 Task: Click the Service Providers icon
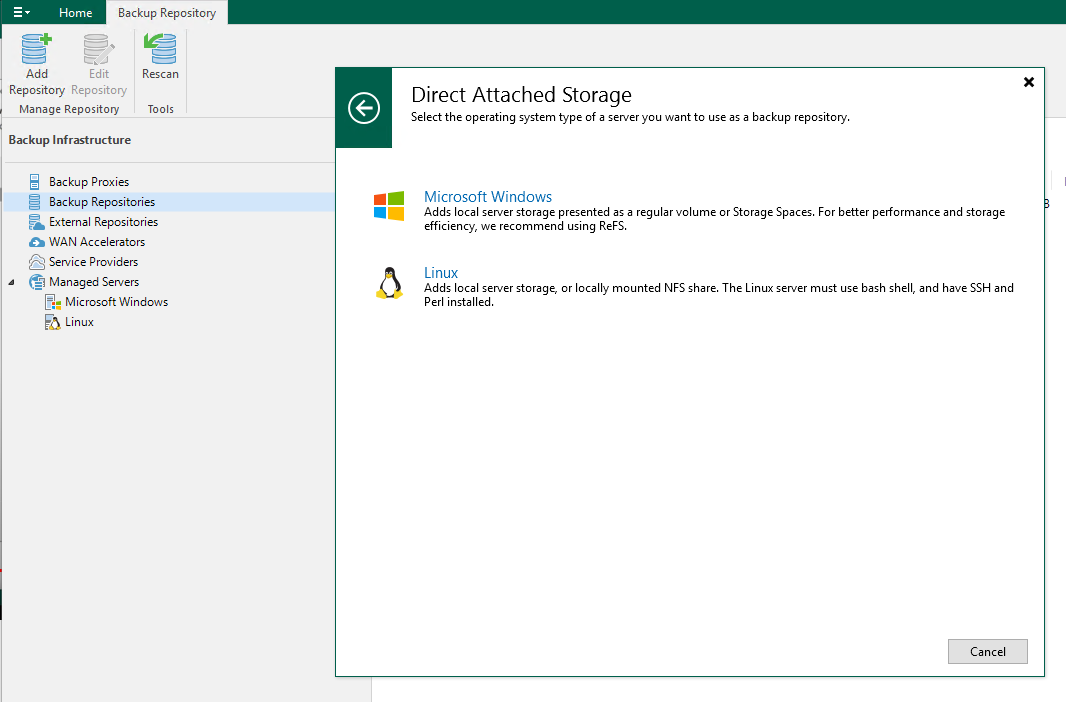[36, 262]
